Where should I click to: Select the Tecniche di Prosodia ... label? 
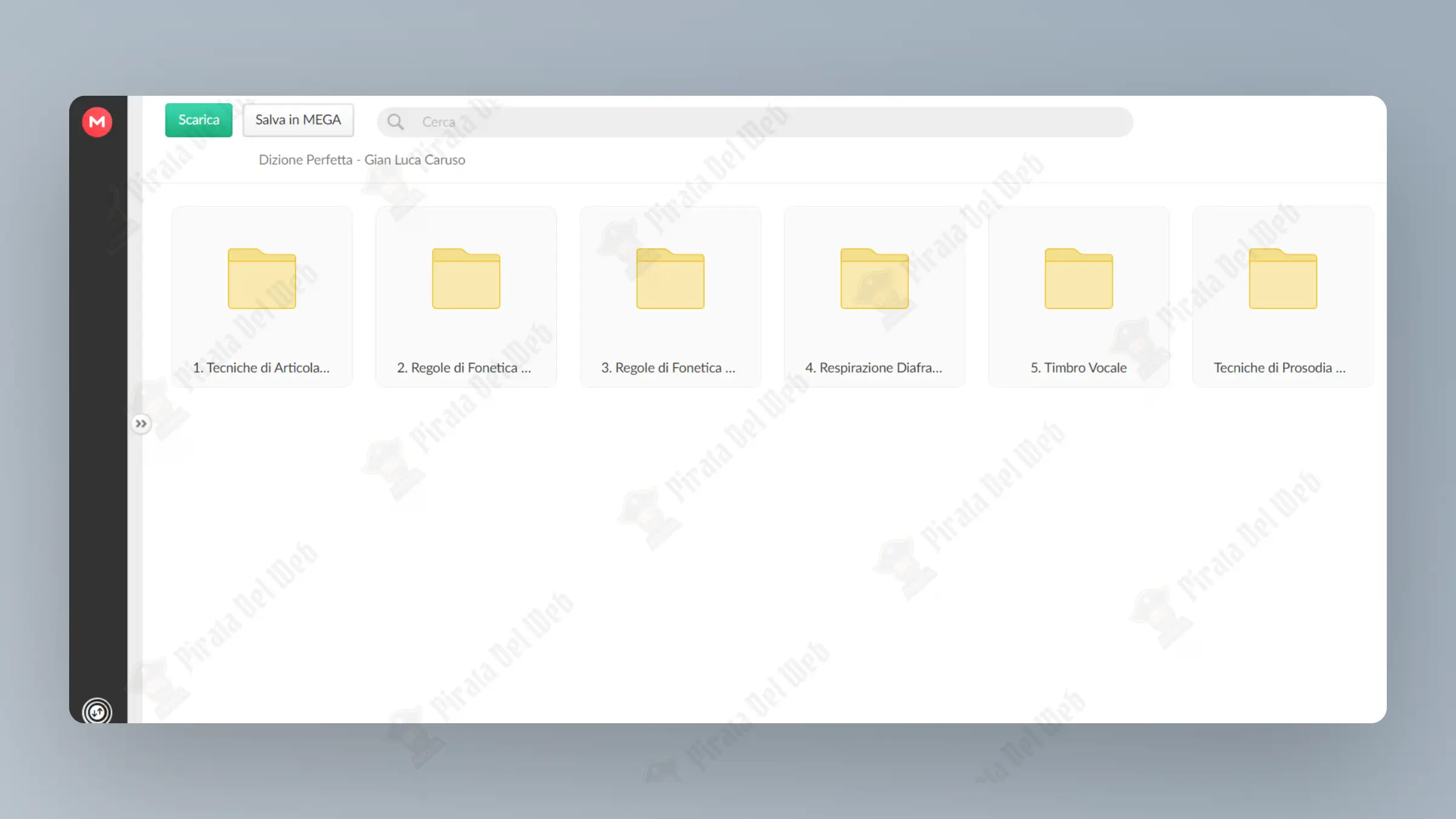click(x=1279, y=368)
